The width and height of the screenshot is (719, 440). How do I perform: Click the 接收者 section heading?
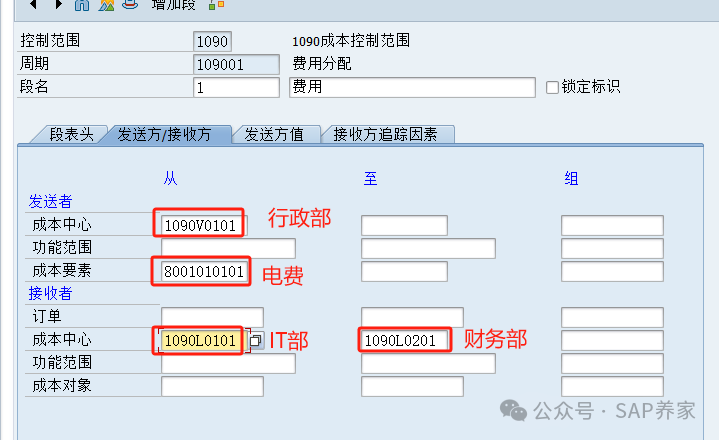(x=50, y=293)
